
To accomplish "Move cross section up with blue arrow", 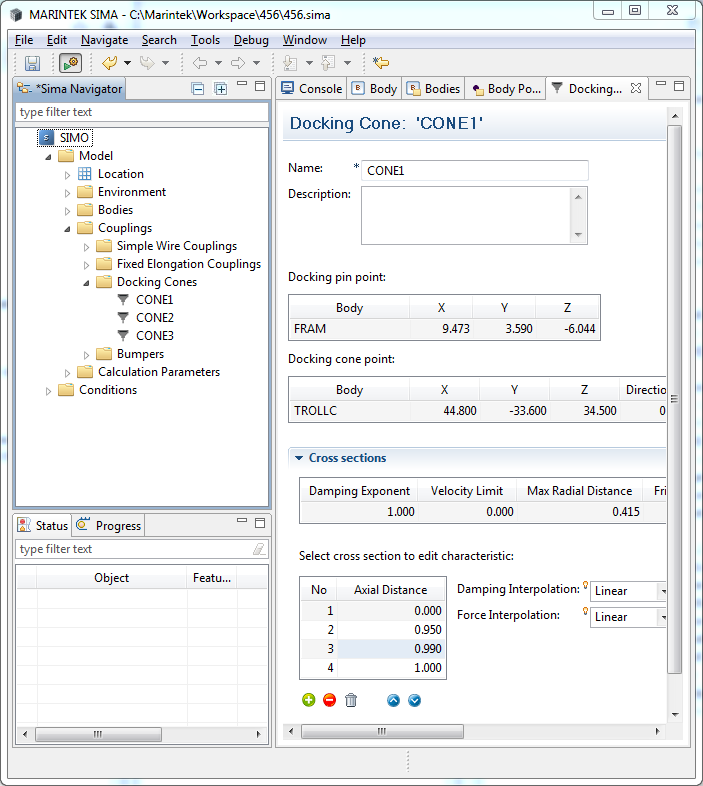I will (x=393, y=700).
